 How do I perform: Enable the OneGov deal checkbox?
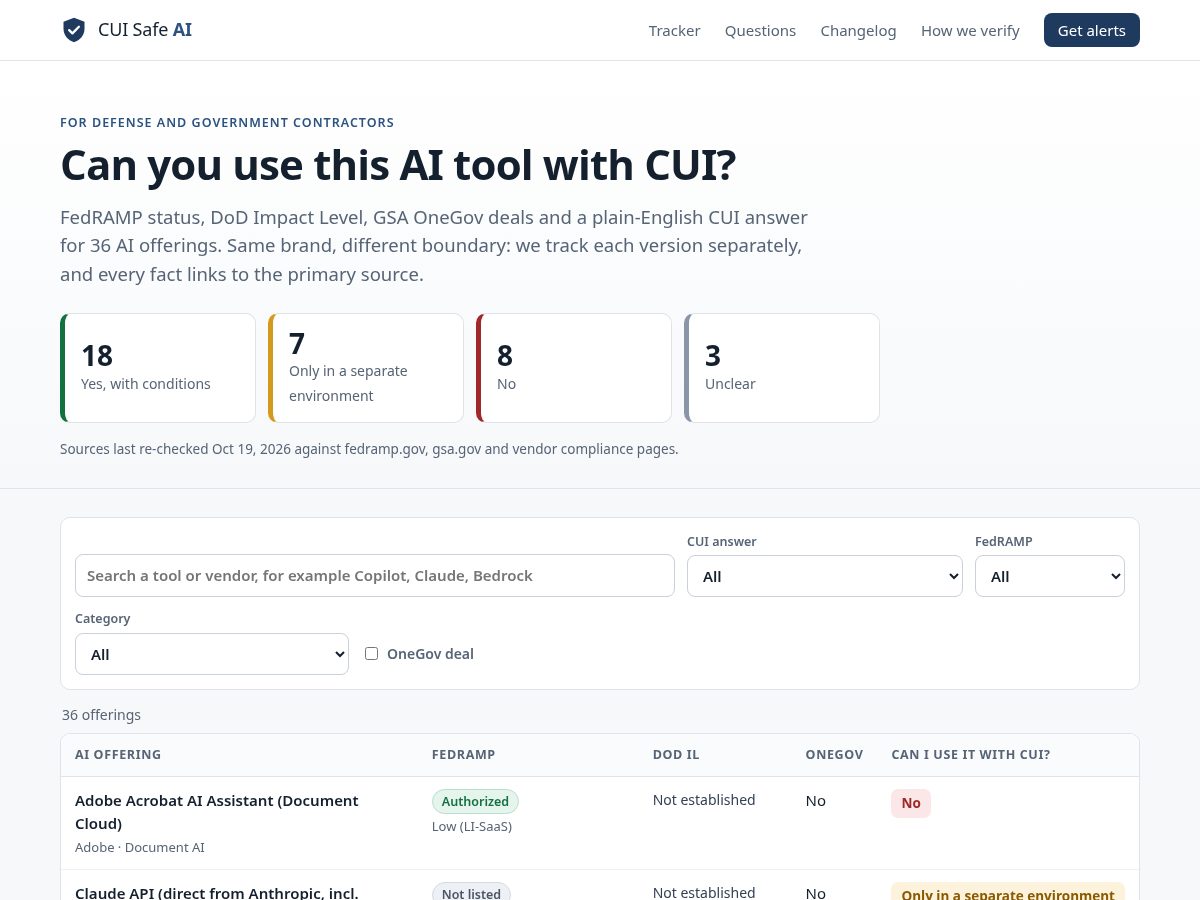coord(372,654)
